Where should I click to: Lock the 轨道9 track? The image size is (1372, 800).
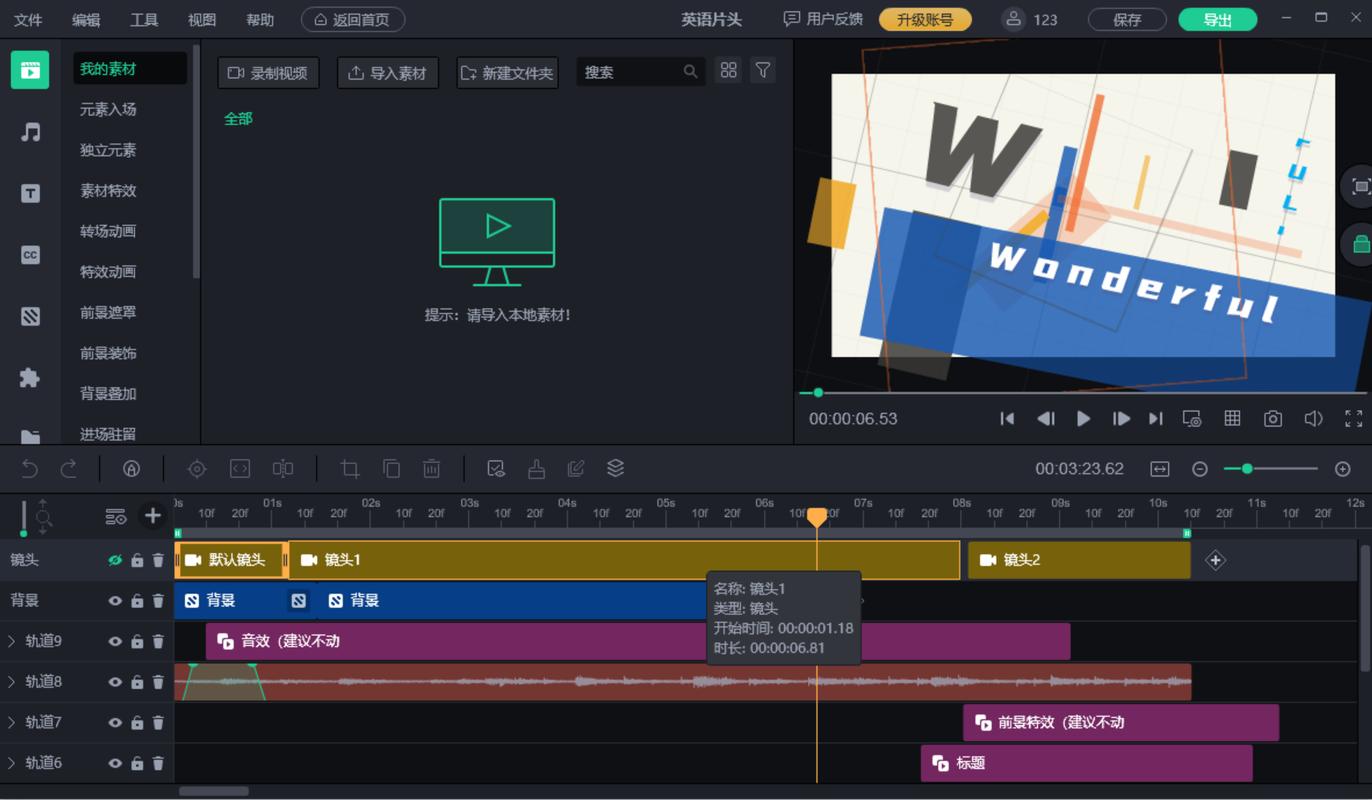(x=136, y=641)
